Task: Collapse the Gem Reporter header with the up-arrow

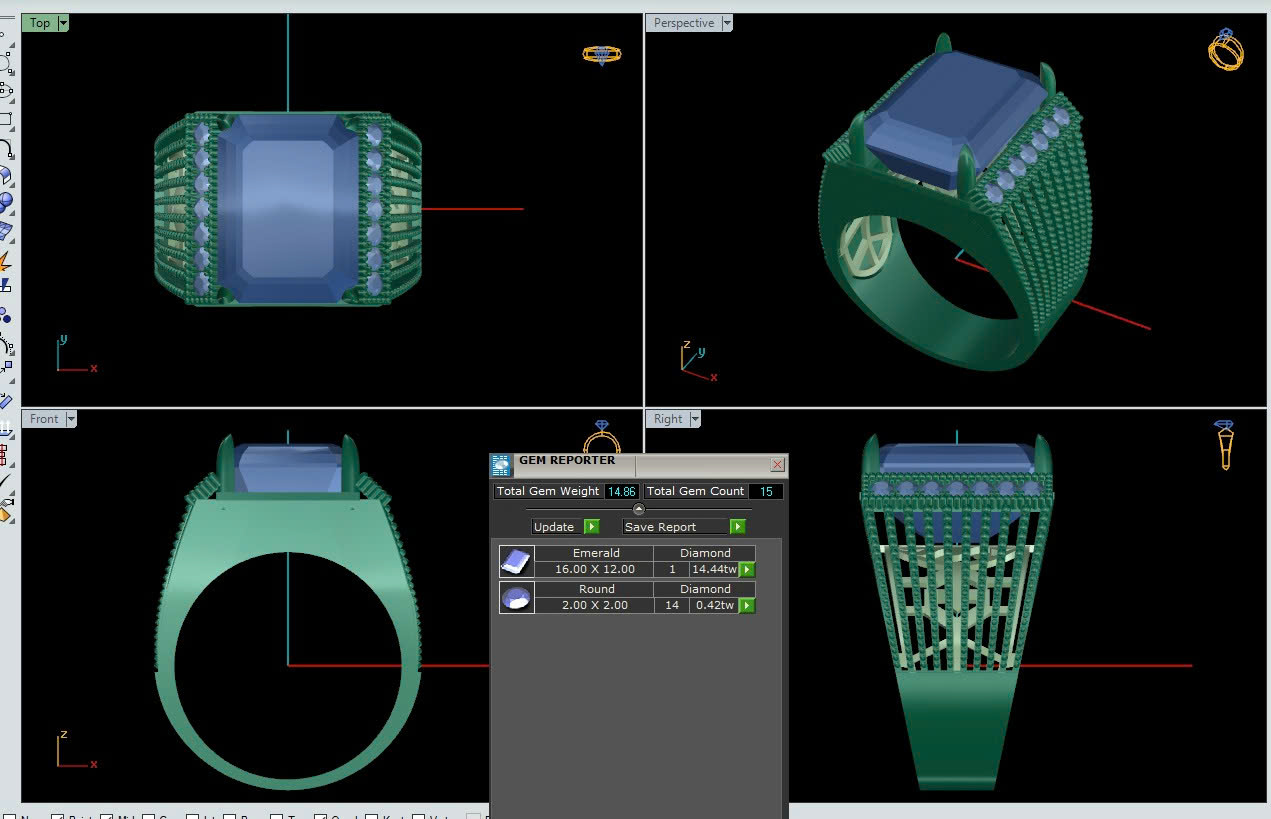Action: [639, 510]
